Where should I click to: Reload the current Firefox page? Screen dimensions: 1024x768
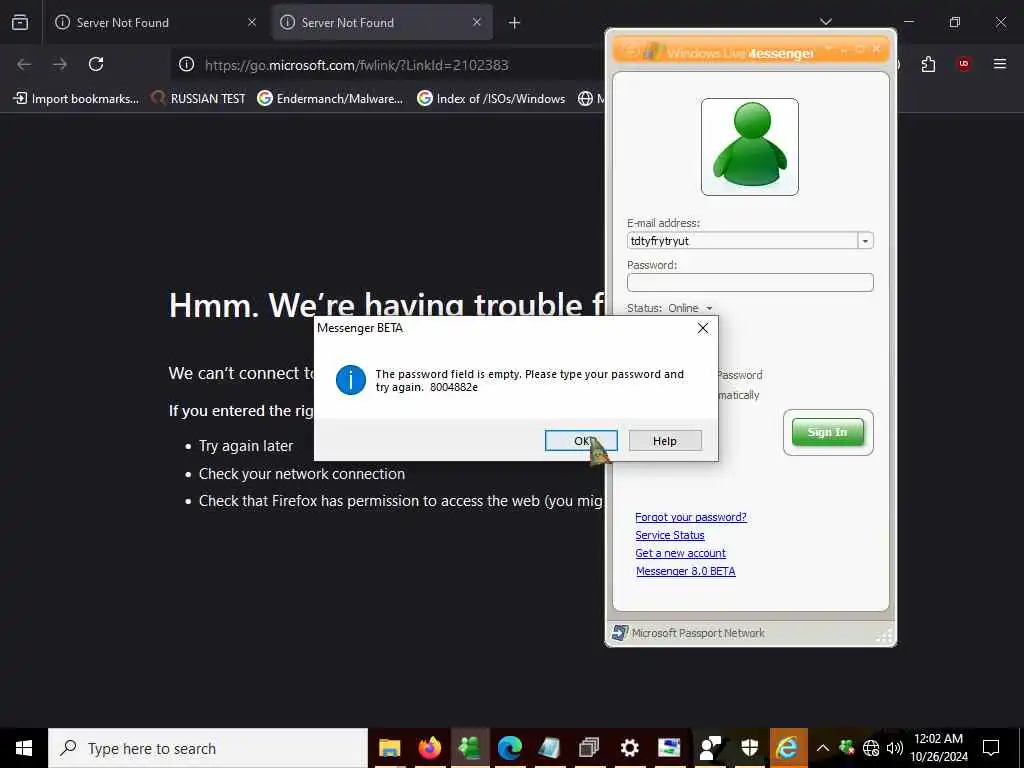(96, 64)
